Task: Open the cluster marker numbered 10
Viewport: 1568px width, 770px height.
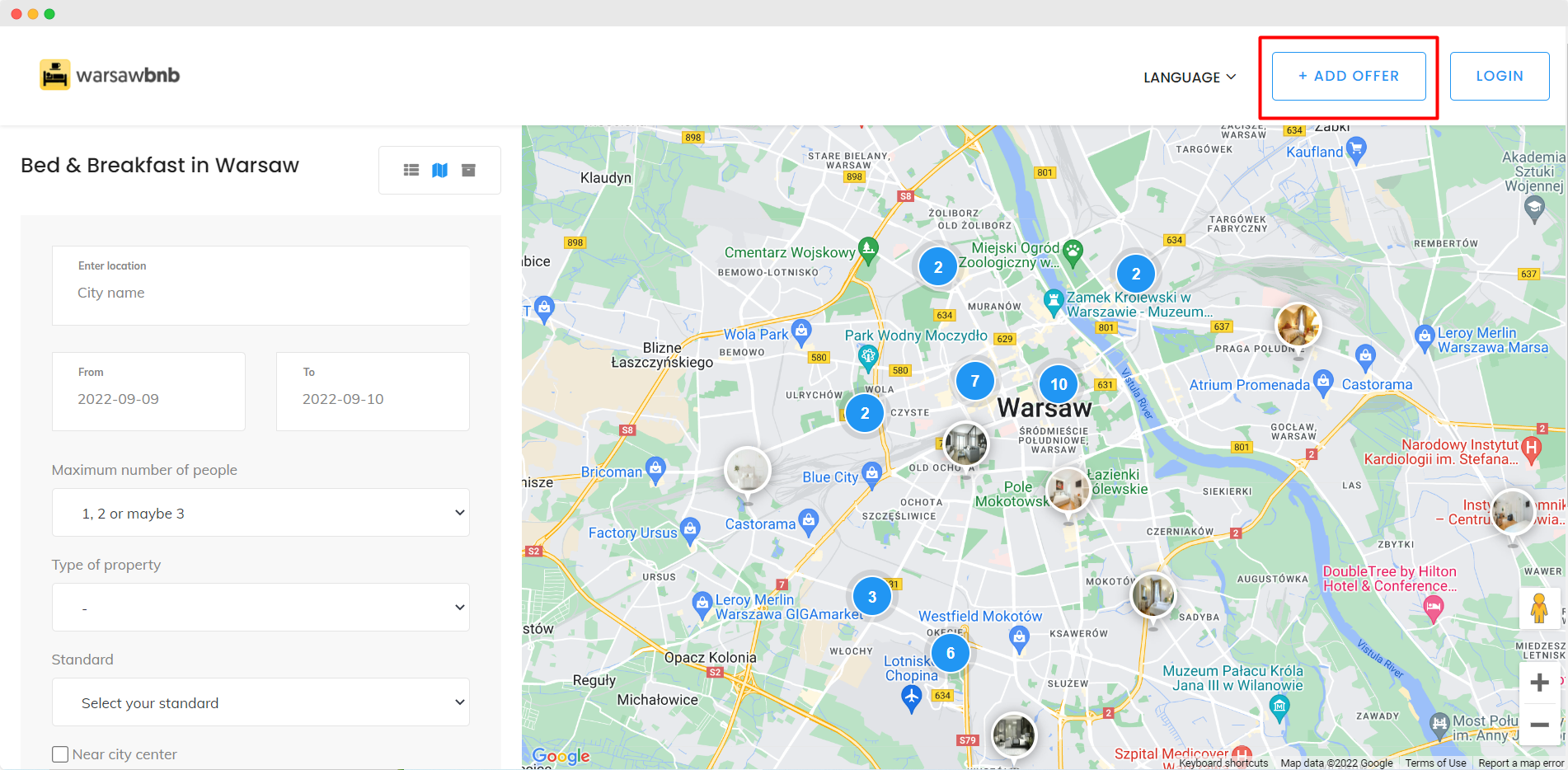Action: tap(1059, 384)
